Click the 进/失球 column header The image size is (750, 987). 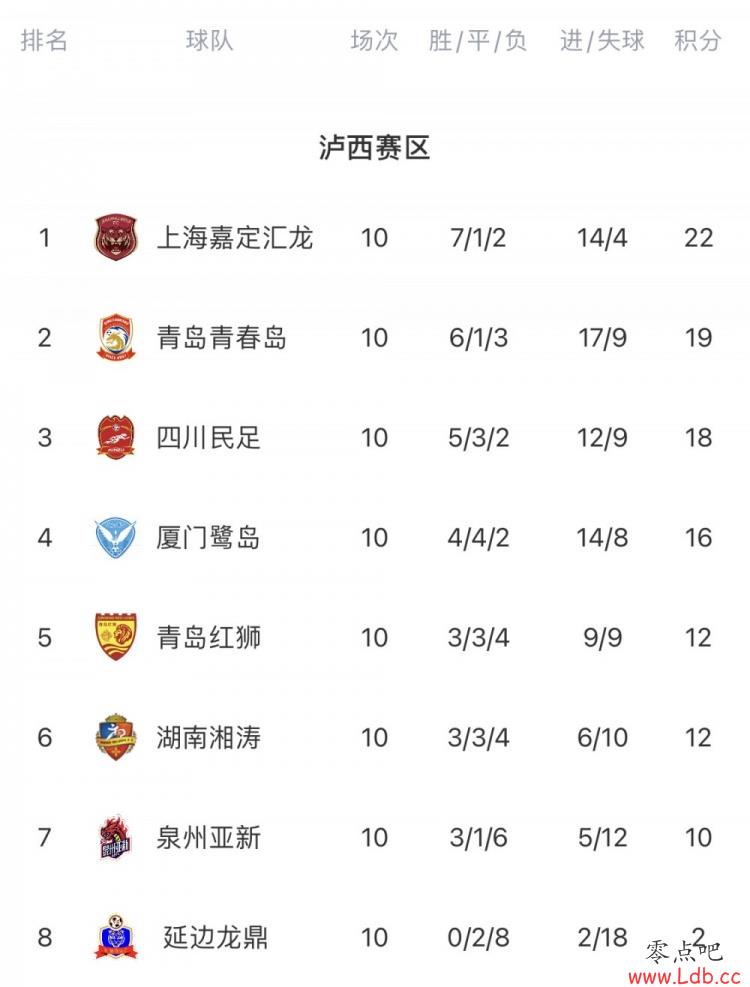coord(602,40)
